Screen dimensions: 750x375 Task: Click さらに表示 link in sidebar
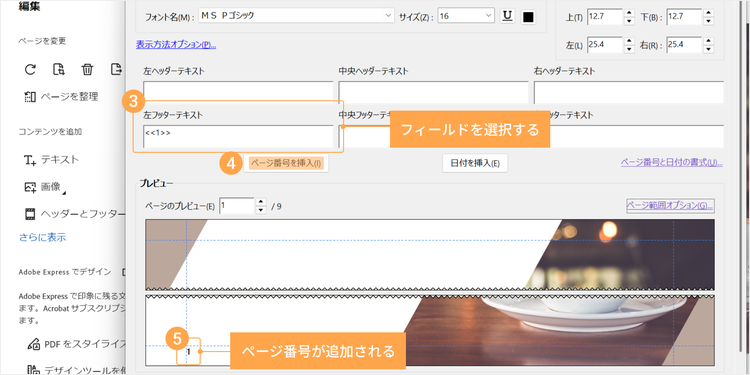tap(43, 237)
